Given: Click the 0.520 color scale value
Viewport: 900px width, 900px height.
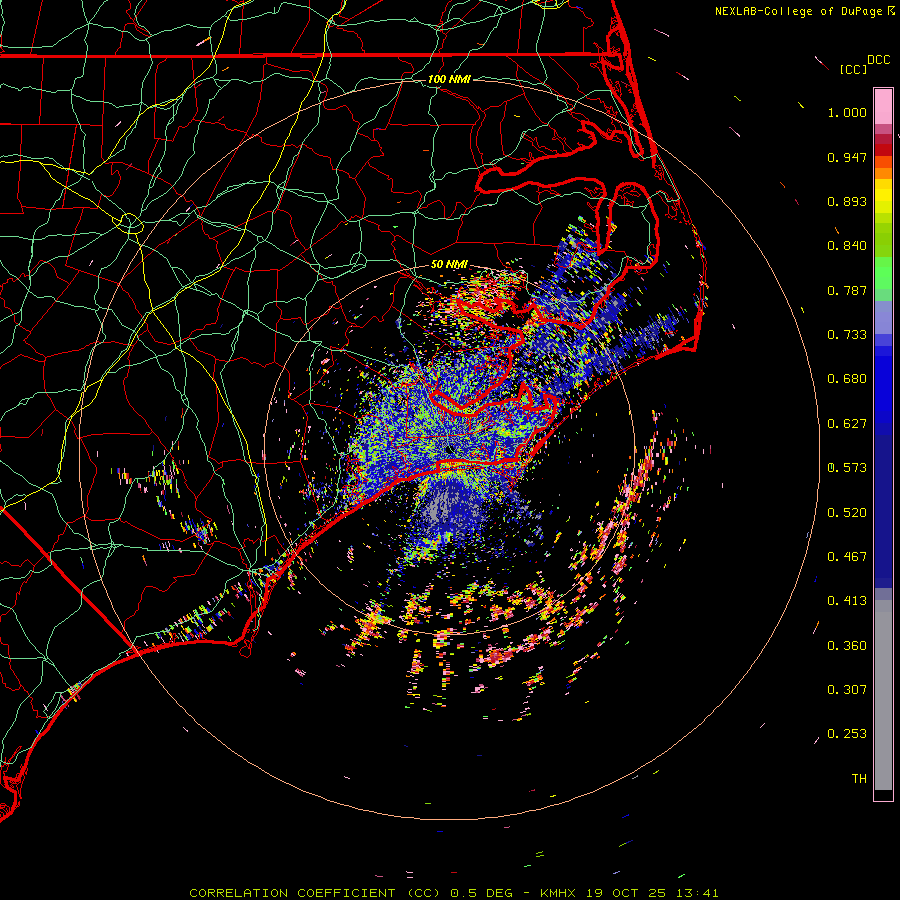Looking at the screenshot, I should tap(847, 513).
